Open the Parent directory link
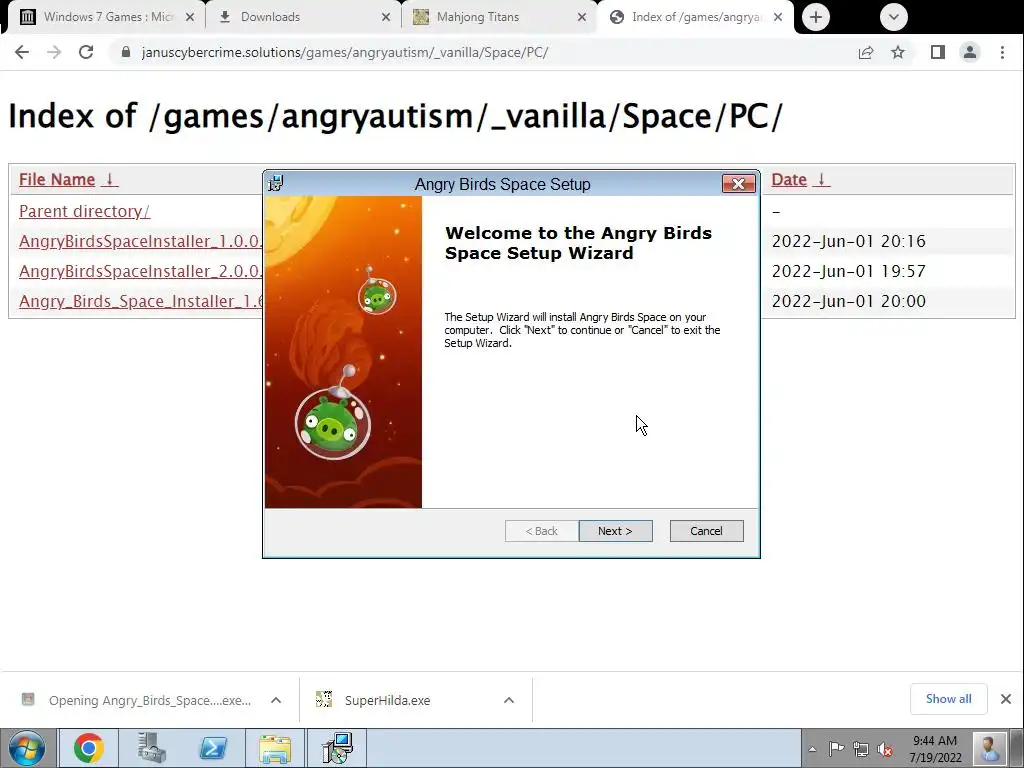The image size is (1024, 768). pos(84,211)
